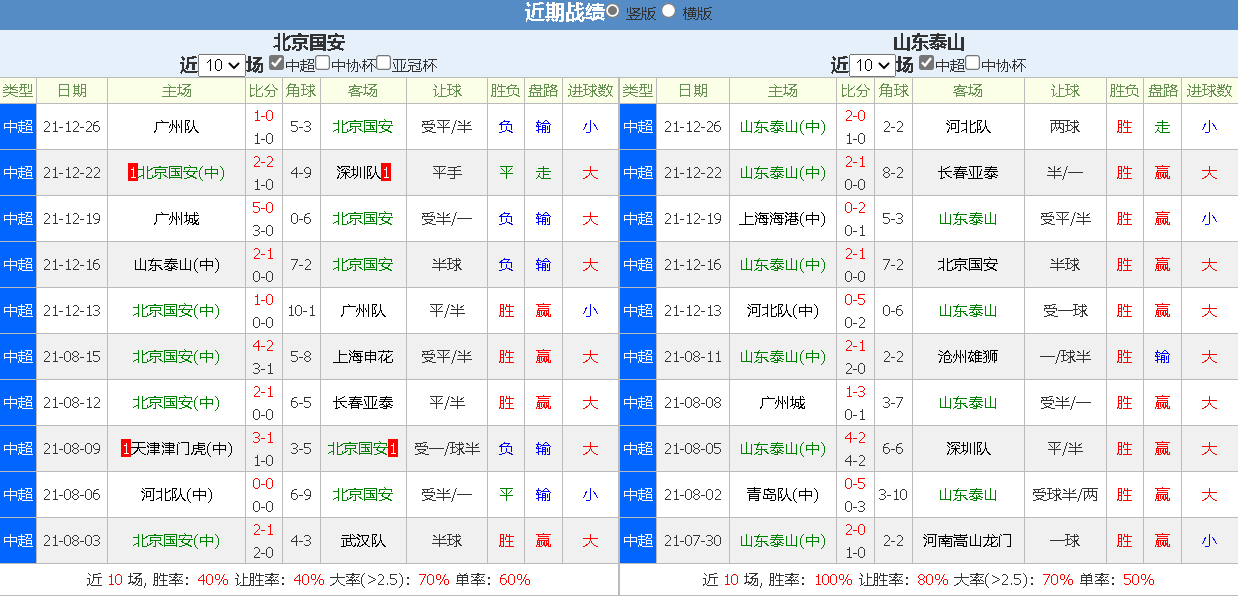Click 长春亚泰 in 山东泰山 21-12-22 row
Image resolution: width=1238 pixels, height=596 pixels.
(x=968, y=173)
